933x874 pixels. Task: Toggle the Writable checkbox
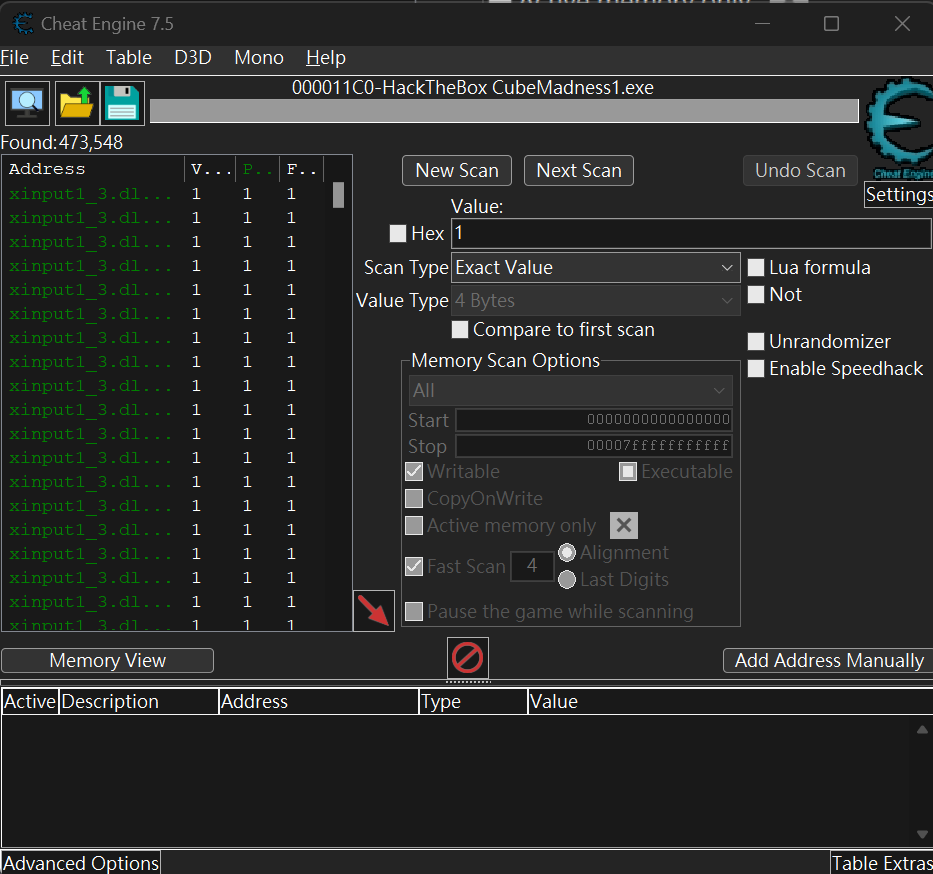pos(414,472)
